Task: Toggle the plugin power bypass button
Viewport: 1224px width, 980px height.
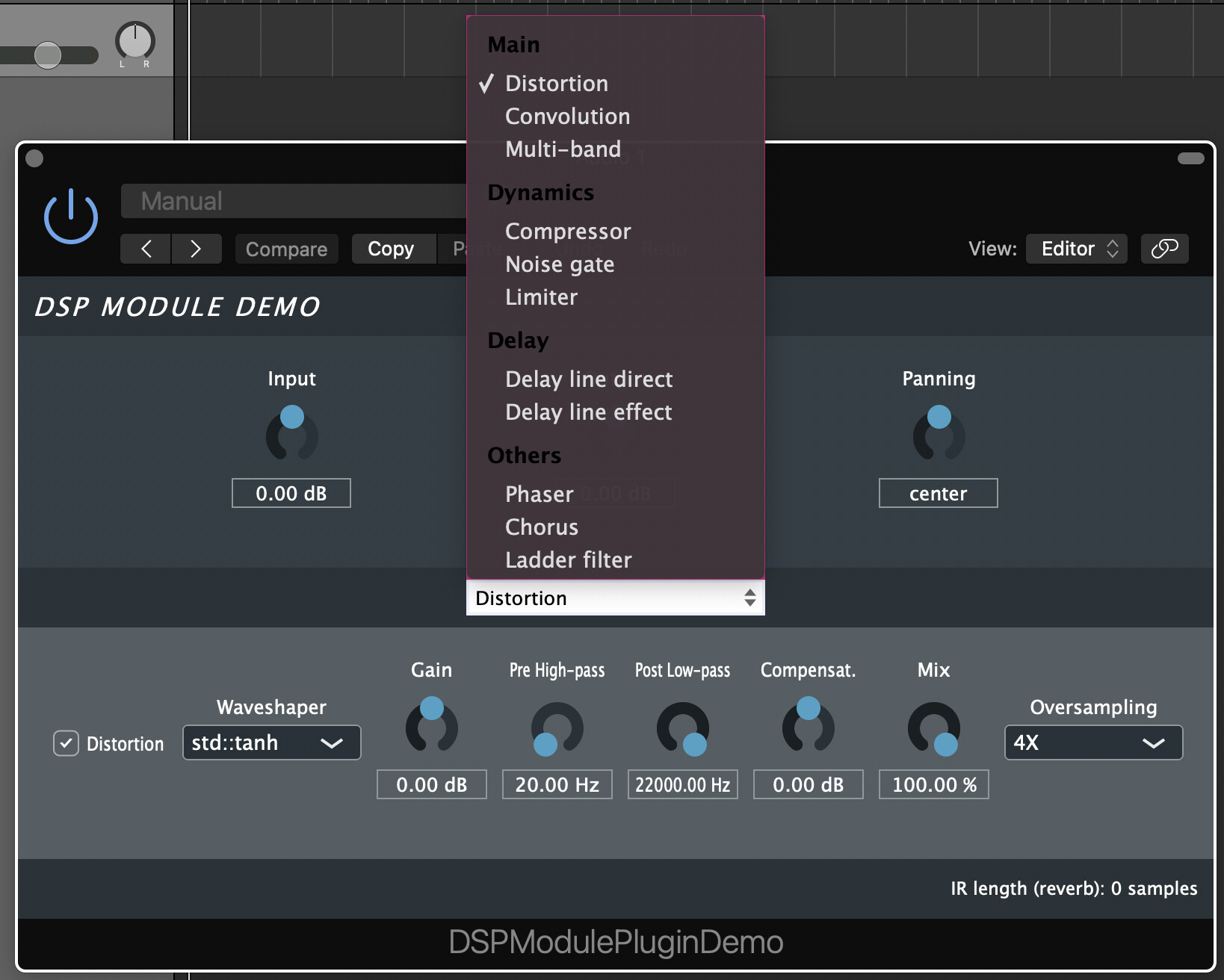Action: [x=71, y=217]
